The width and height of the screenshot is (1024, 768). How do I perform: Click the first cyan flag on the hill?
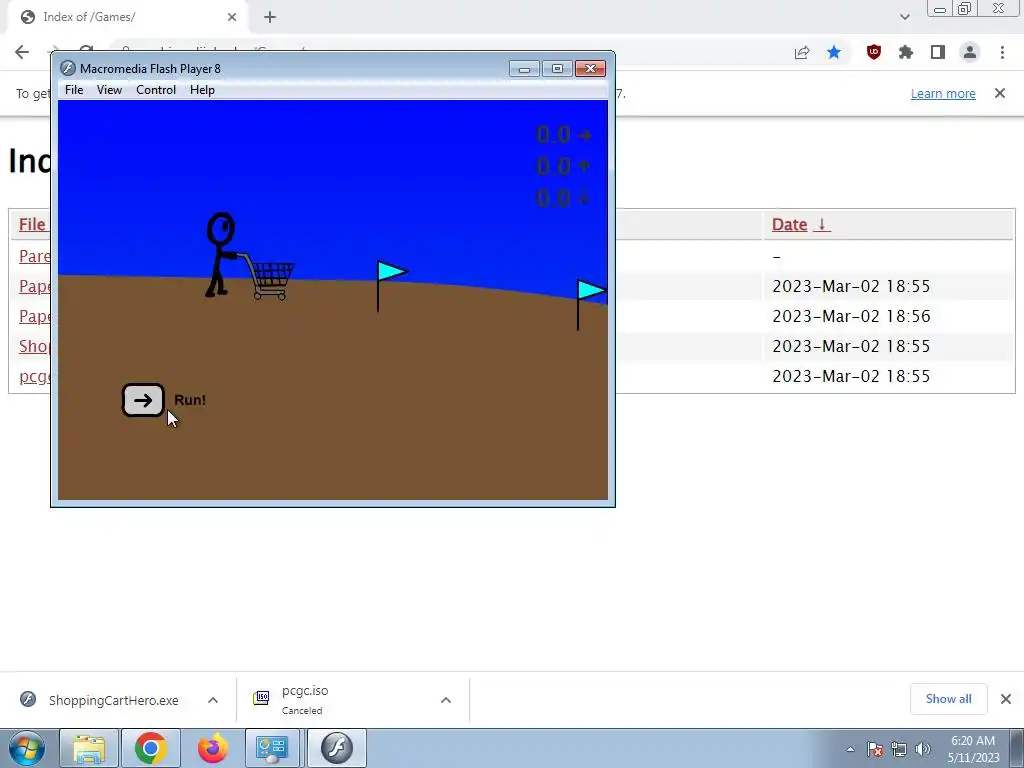(x=392, y=285)
